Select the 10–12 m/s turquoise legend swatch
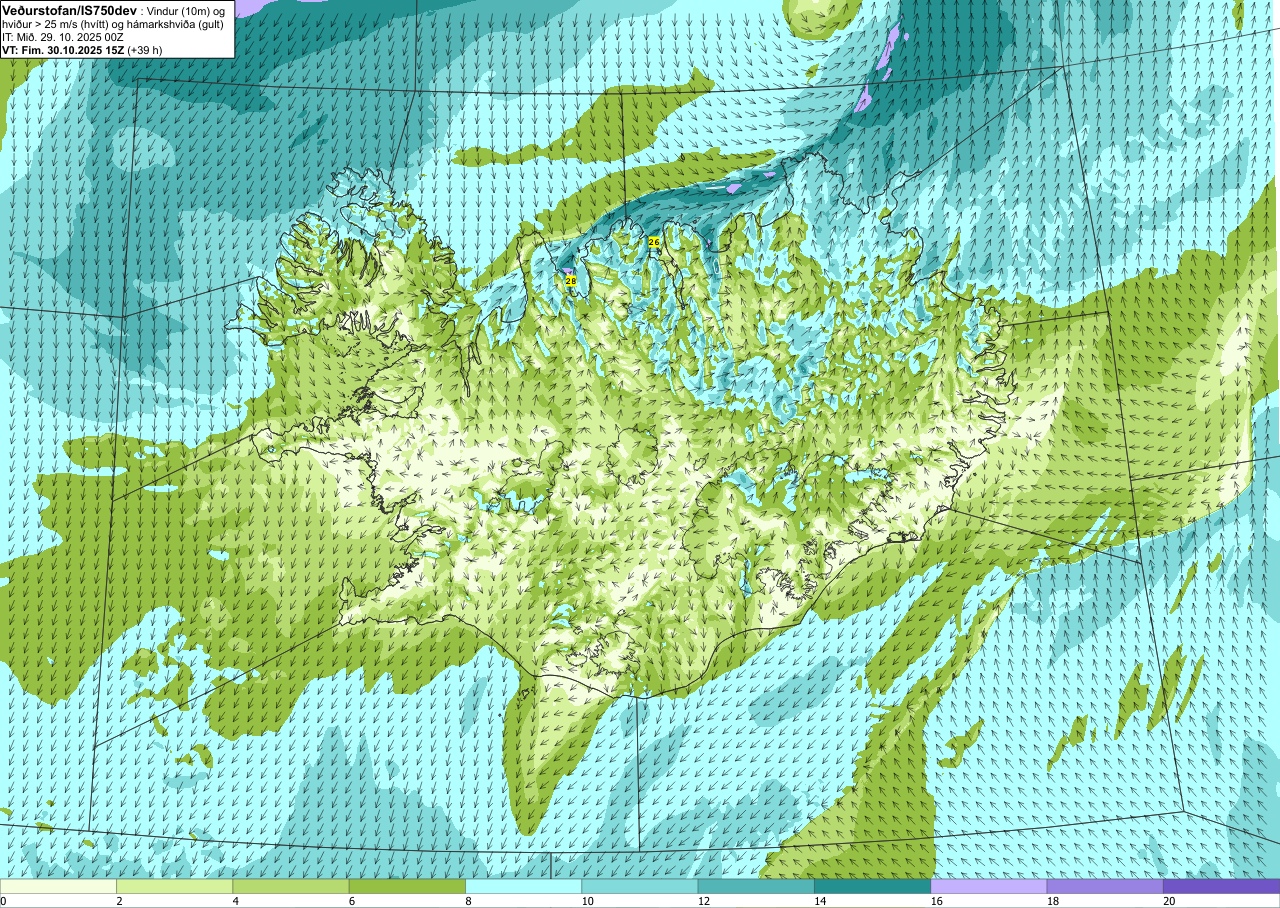The width and height of the screenshot is (1280, 908). (x=639, y=886)
